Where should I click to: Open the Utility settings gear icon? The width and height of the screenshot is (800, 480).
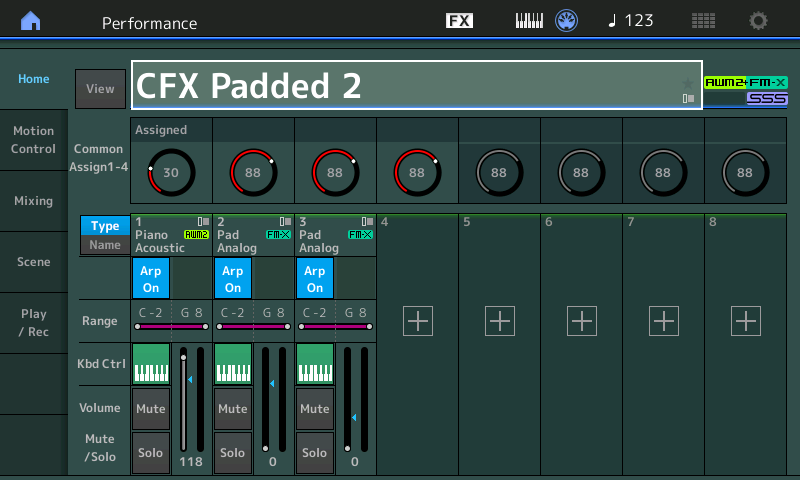coord(759,21)
